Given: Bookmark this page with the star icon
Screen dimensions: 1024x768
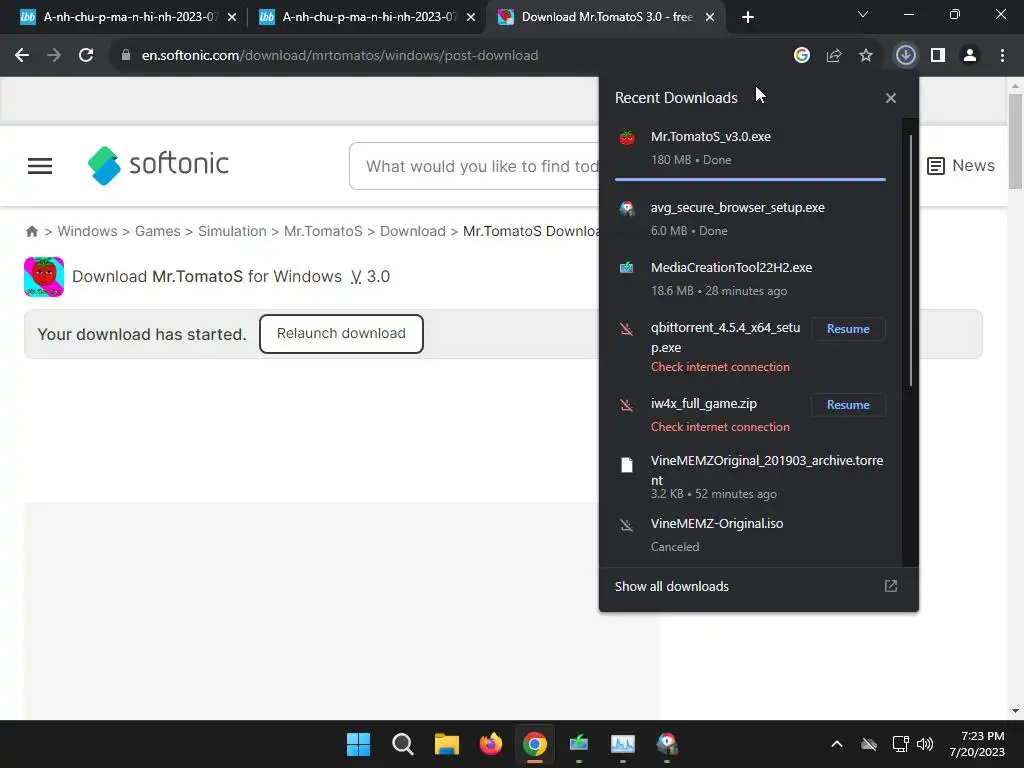Looking at the screenshot, I should (x=865, y=56).
